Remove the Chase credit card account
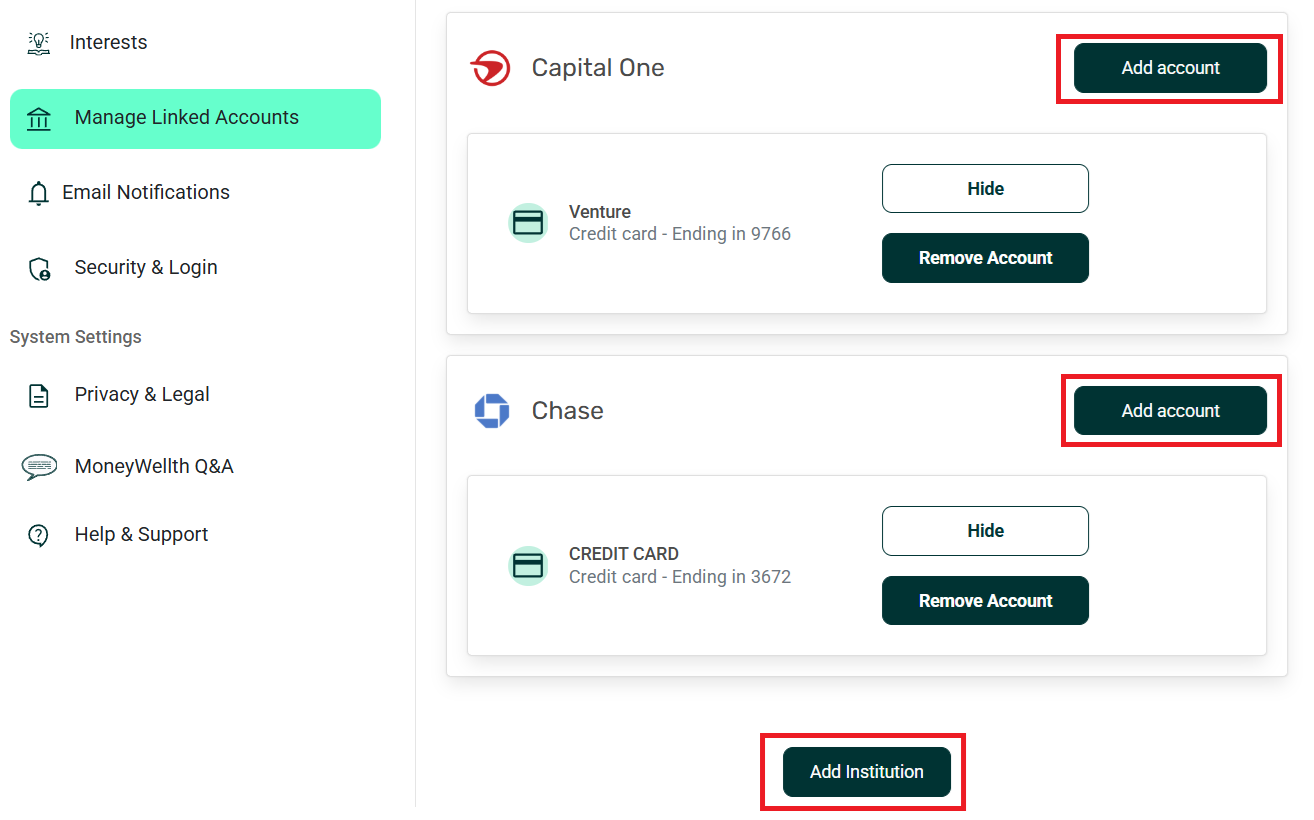1314x820 pixels. (x=985, y=601)
